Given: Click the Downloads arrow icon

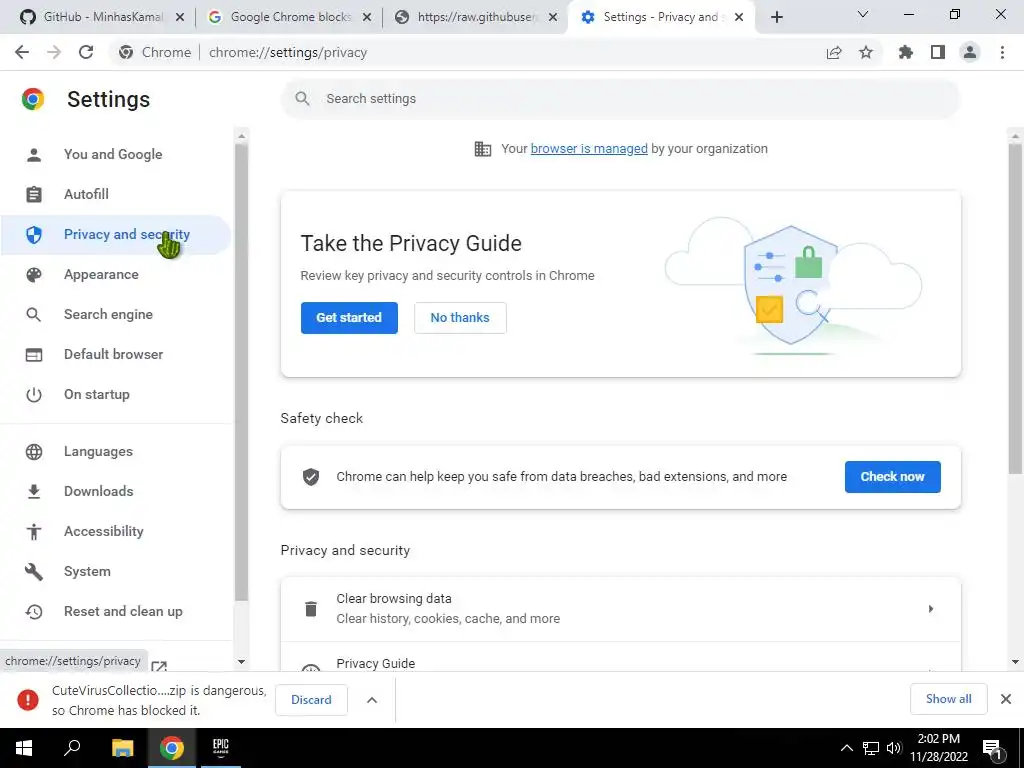Looking at the screenshot, I should 34,491.
